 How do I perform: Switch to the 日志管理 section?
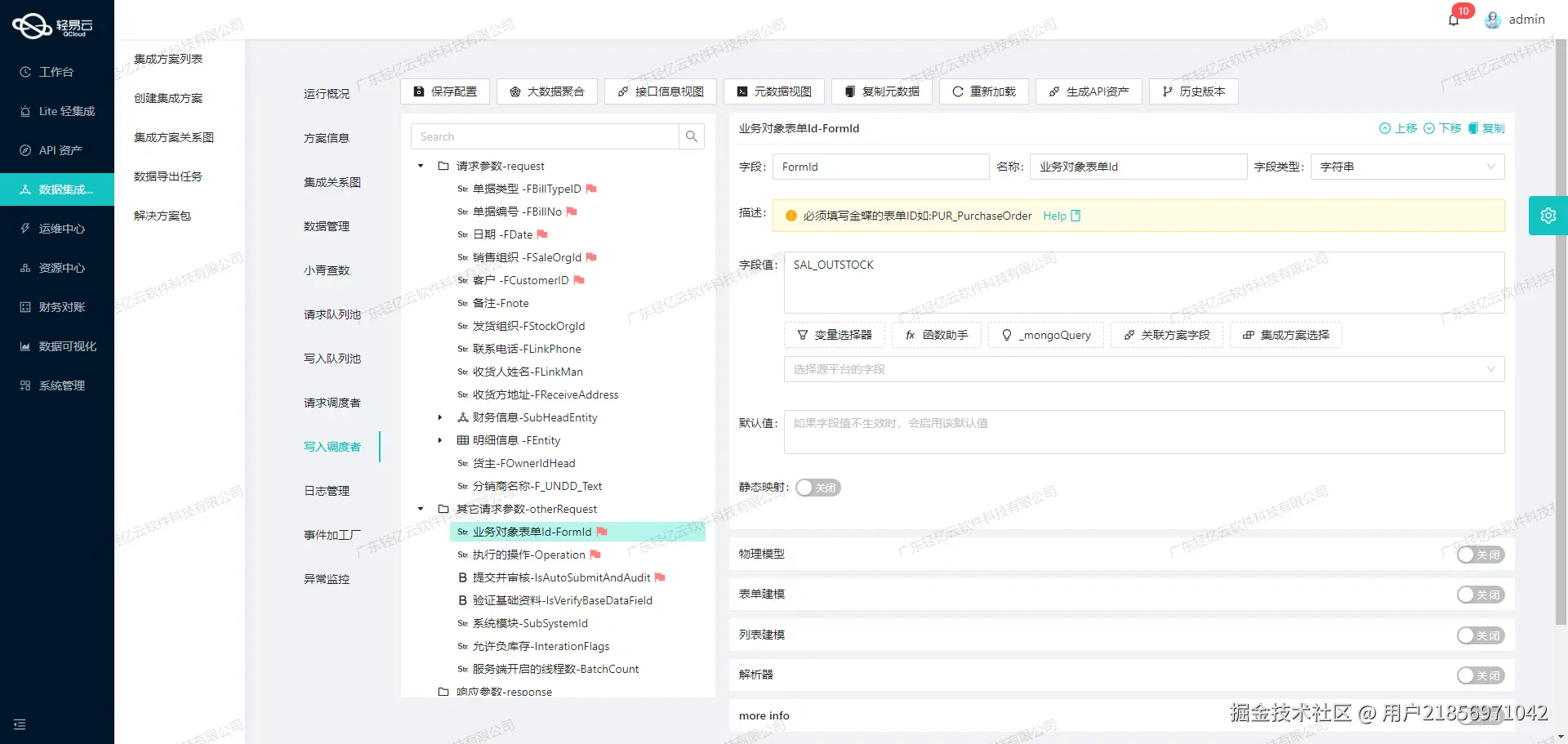click(x=326, y=490)
